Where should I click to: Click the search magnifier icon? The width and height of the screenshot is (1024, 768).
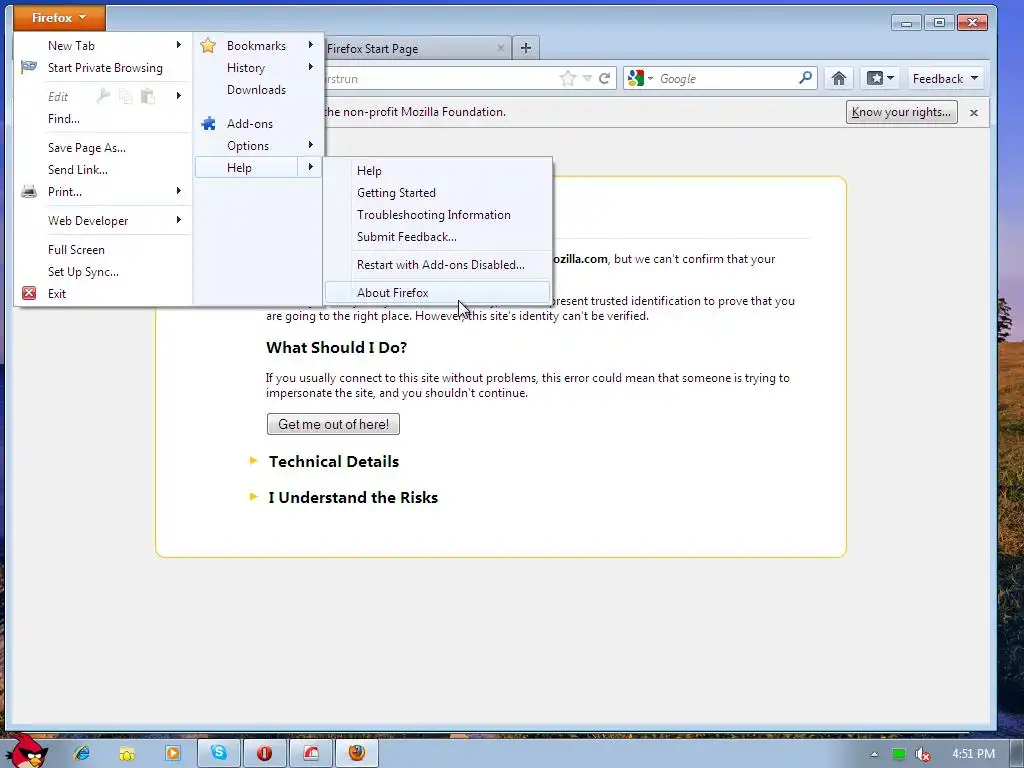(x=806, y=78)
